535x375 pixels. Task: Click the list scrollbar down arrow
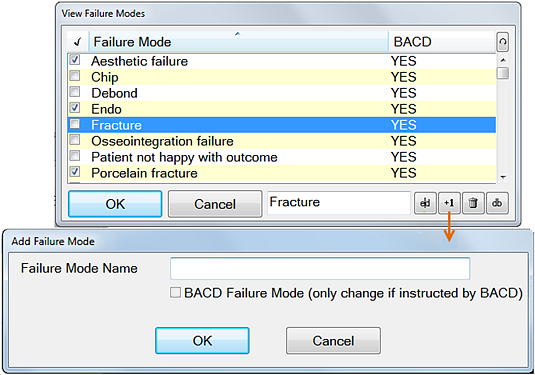[x=503, y=177]
